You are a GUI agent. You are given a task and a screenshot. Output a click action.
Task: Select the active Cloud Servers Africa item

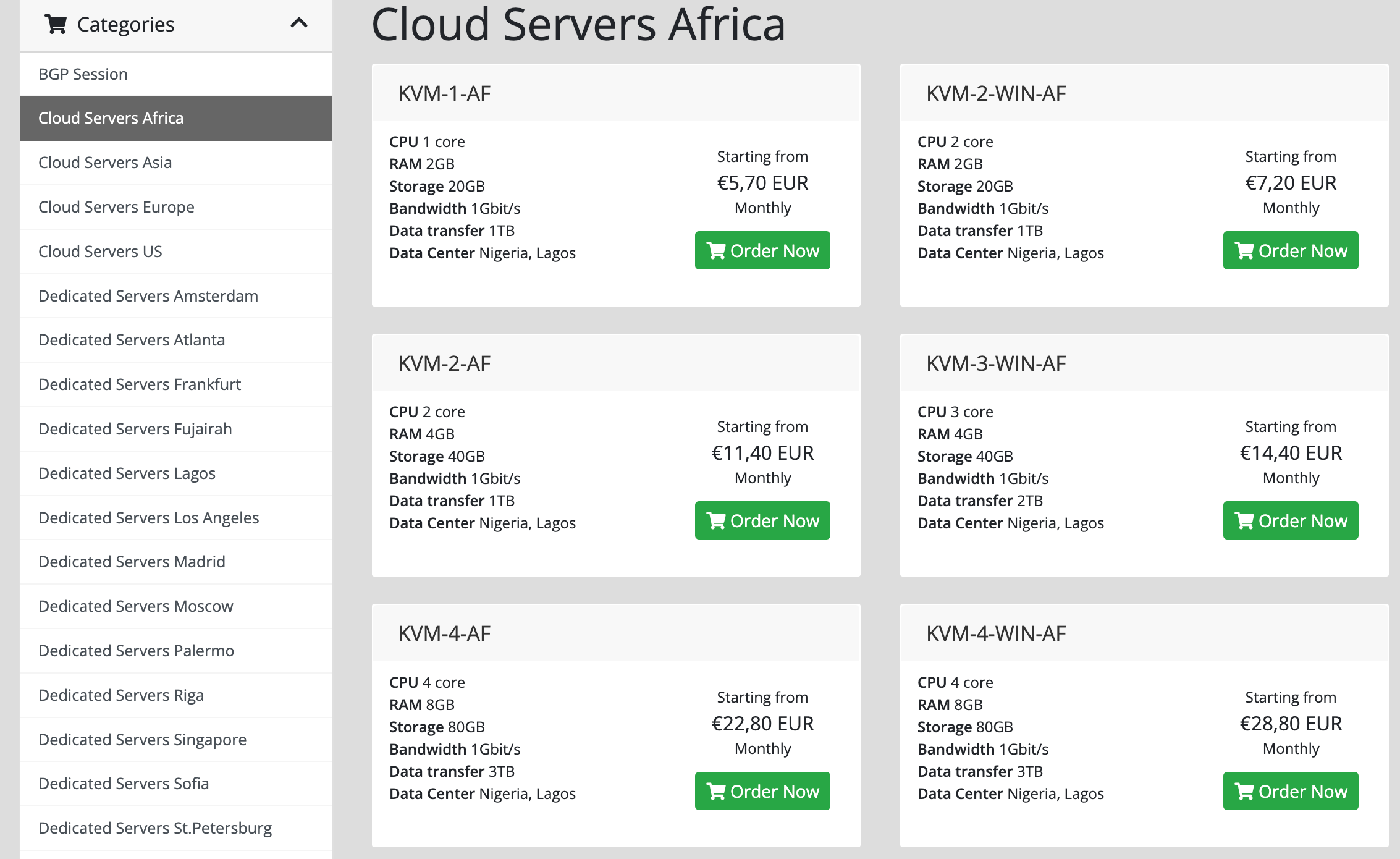click(111, 118)
